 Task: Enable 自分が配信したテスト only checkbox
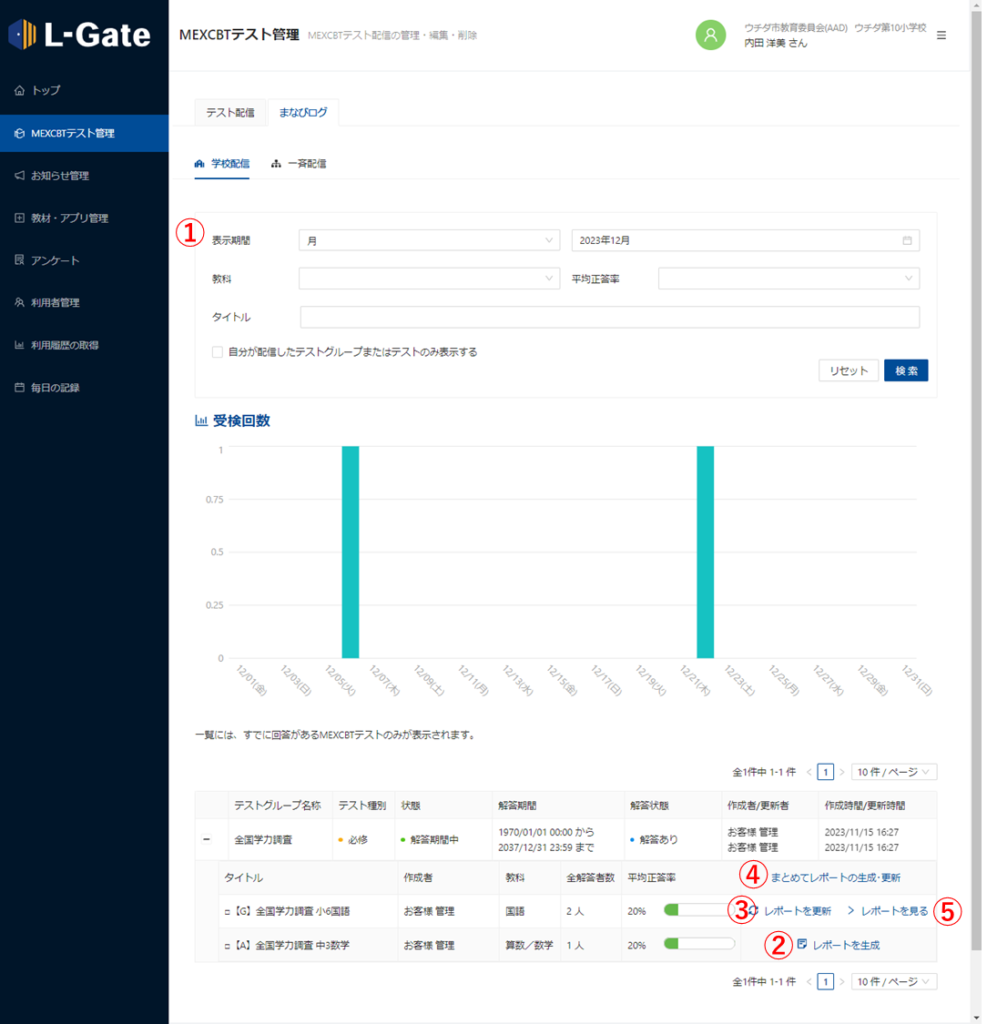tap(217, 352)
